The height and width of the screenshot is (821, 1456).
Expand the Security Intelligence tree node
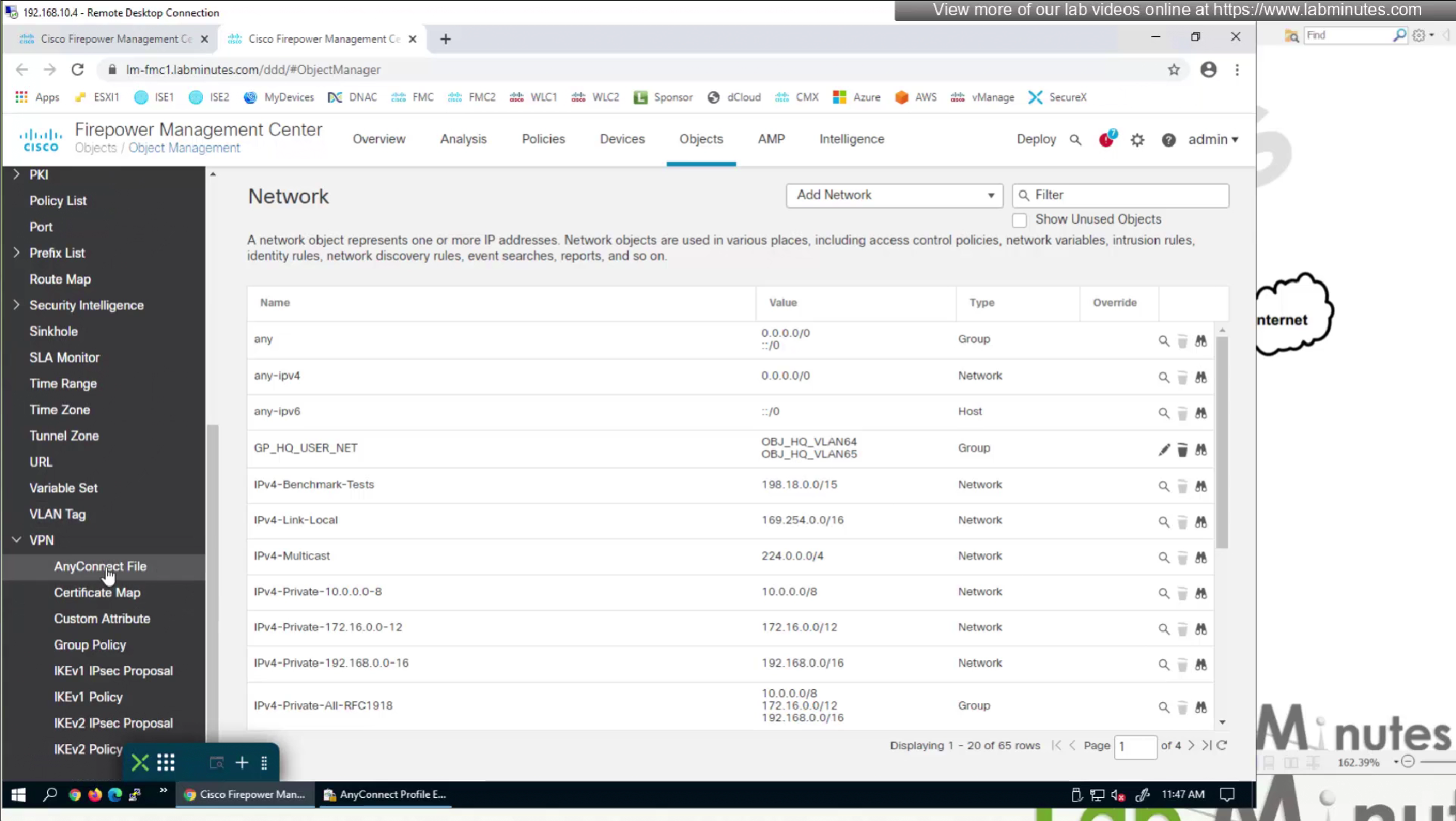point(17,305)
